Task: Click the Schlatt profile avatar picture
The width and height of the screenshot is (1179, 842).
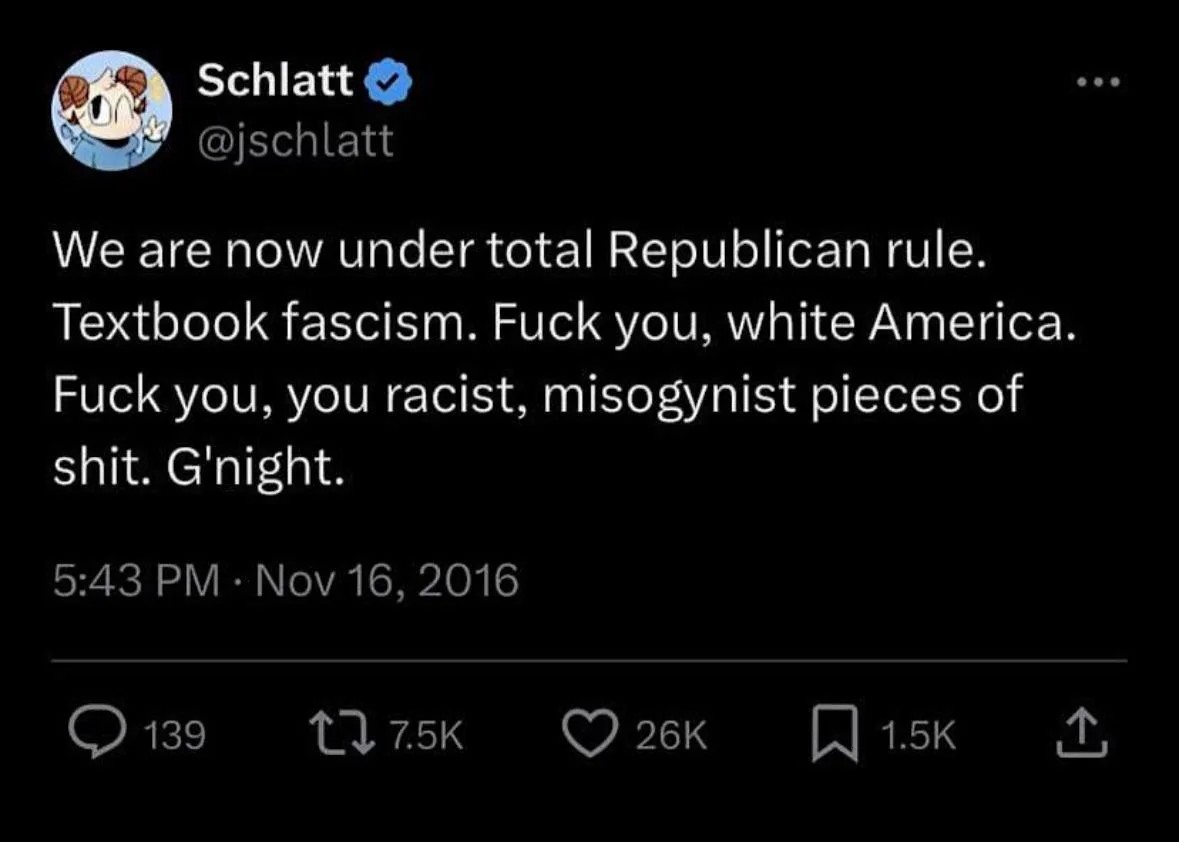Action: click(112, 110)
